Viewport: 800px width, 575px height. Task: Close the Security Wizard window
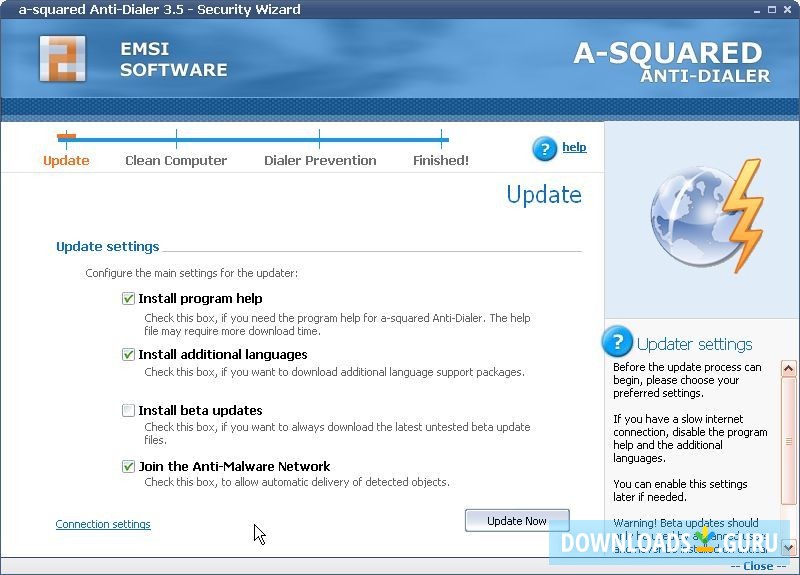point(787,10)
